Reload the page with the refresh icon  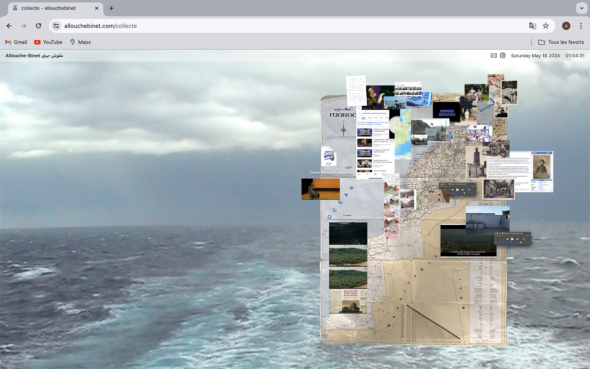[x=38, y=26]
